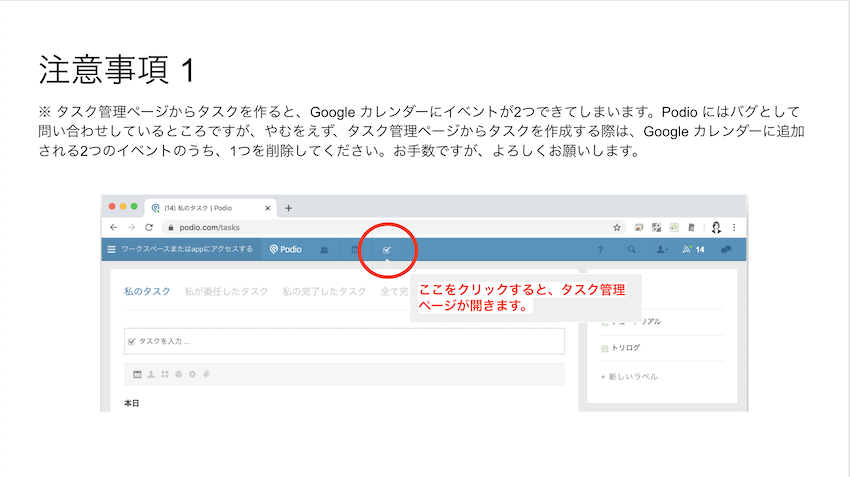Click the Podio search magnifier icon
Viewport: 850px width, 477px height.
(x=631, y=250)
